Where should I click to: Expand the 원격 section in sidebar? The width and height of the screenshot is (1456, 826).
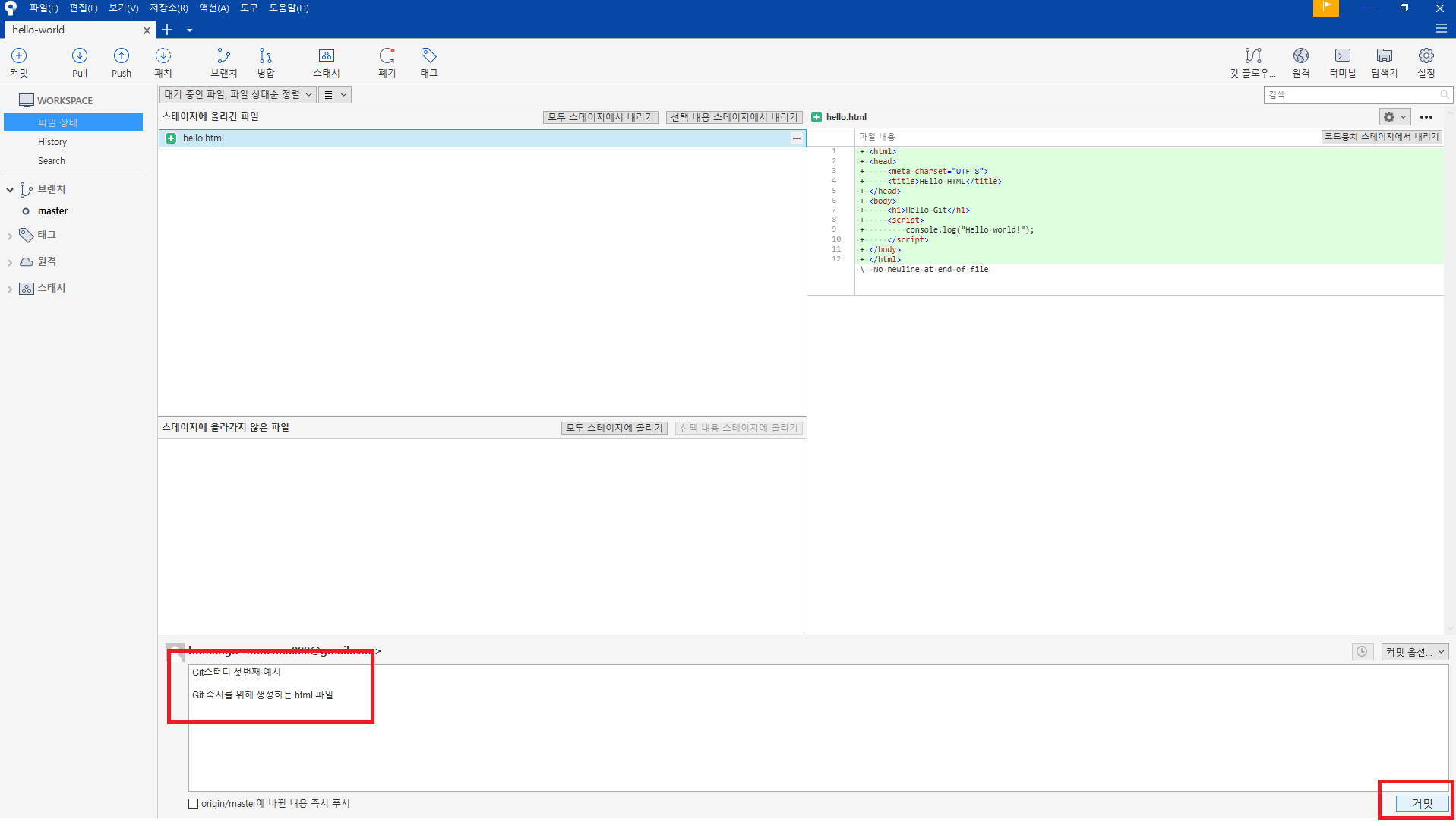[10, 263]
